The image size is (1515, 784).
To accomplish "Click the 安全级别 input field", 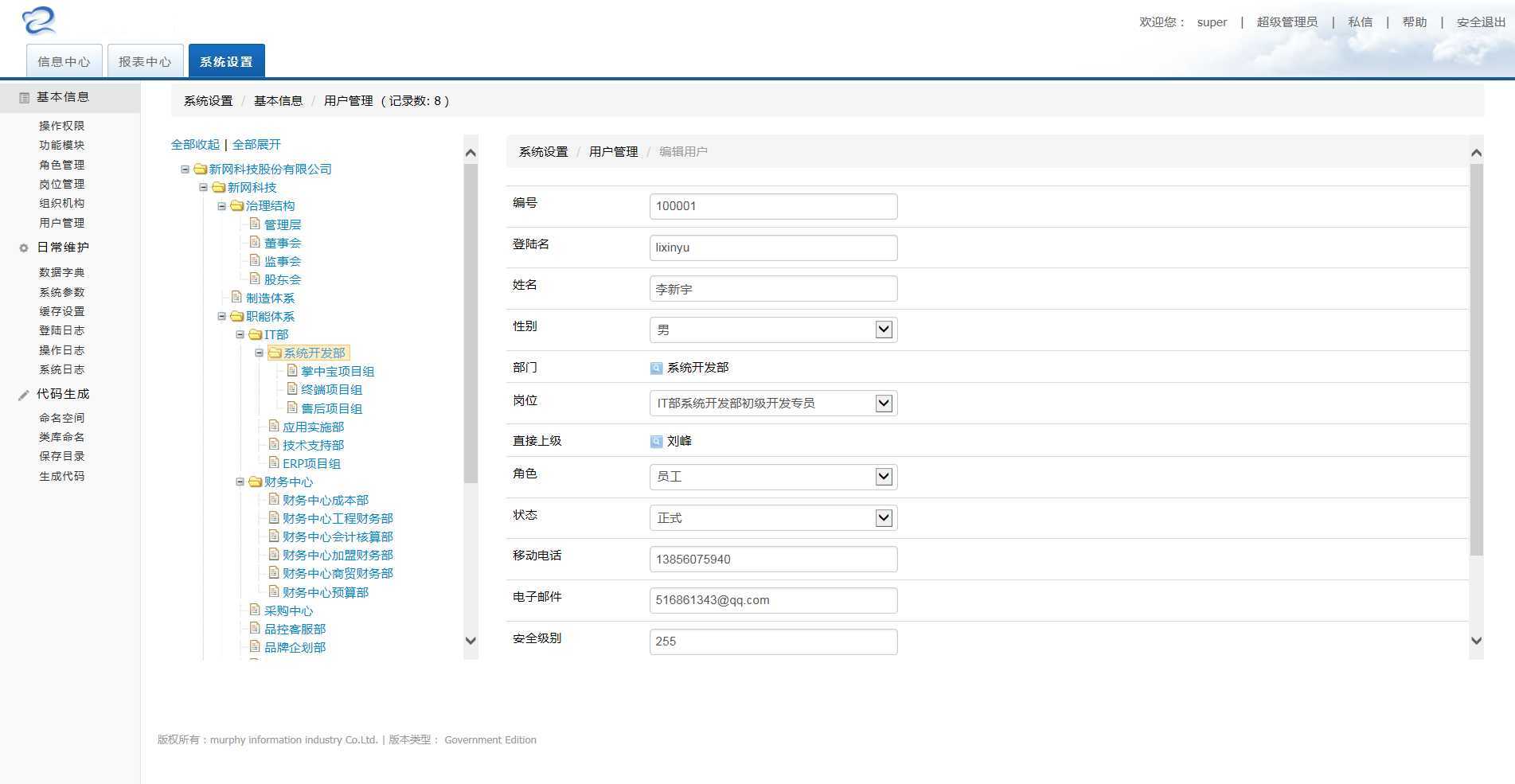I will (x=773, y=642).
